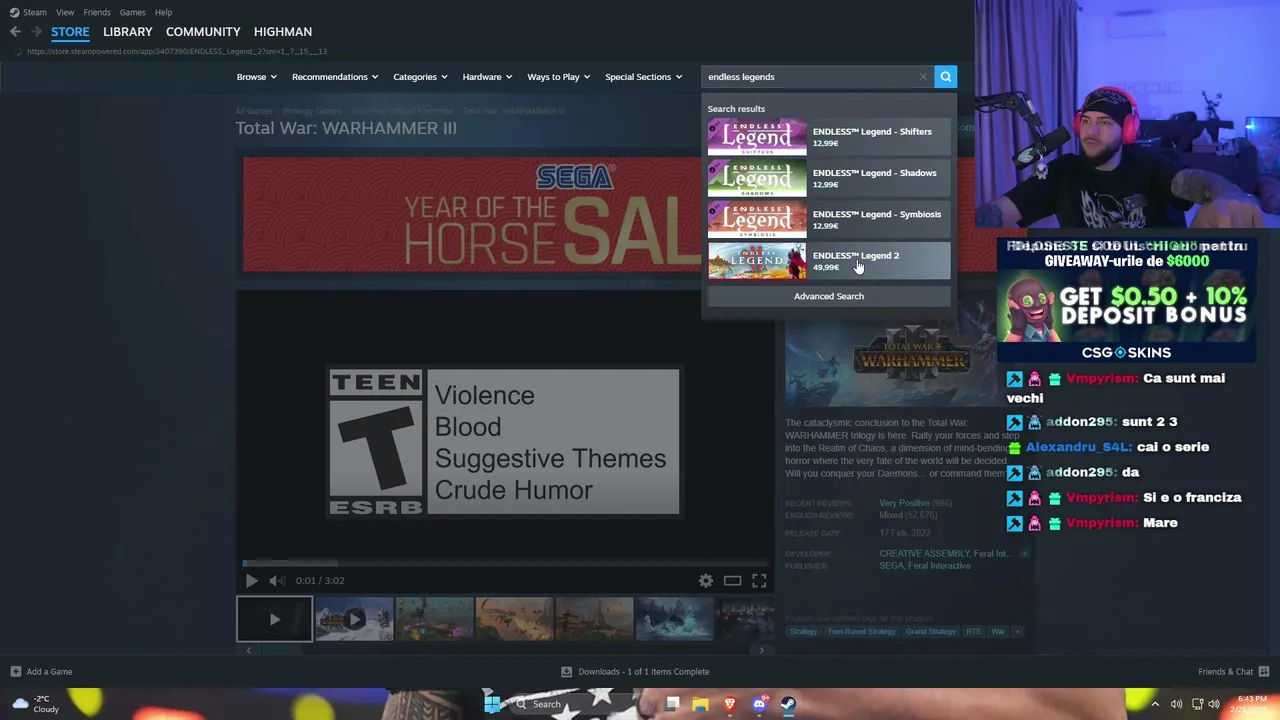The height and width of the screenshot is (720, 1280).
Task: Open the Help menu
Action: click(163, 12)
